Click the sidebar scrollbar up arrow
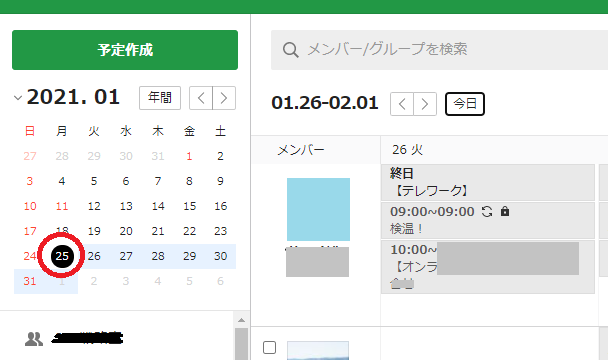608x360 pixels. [x=241, y=320]
